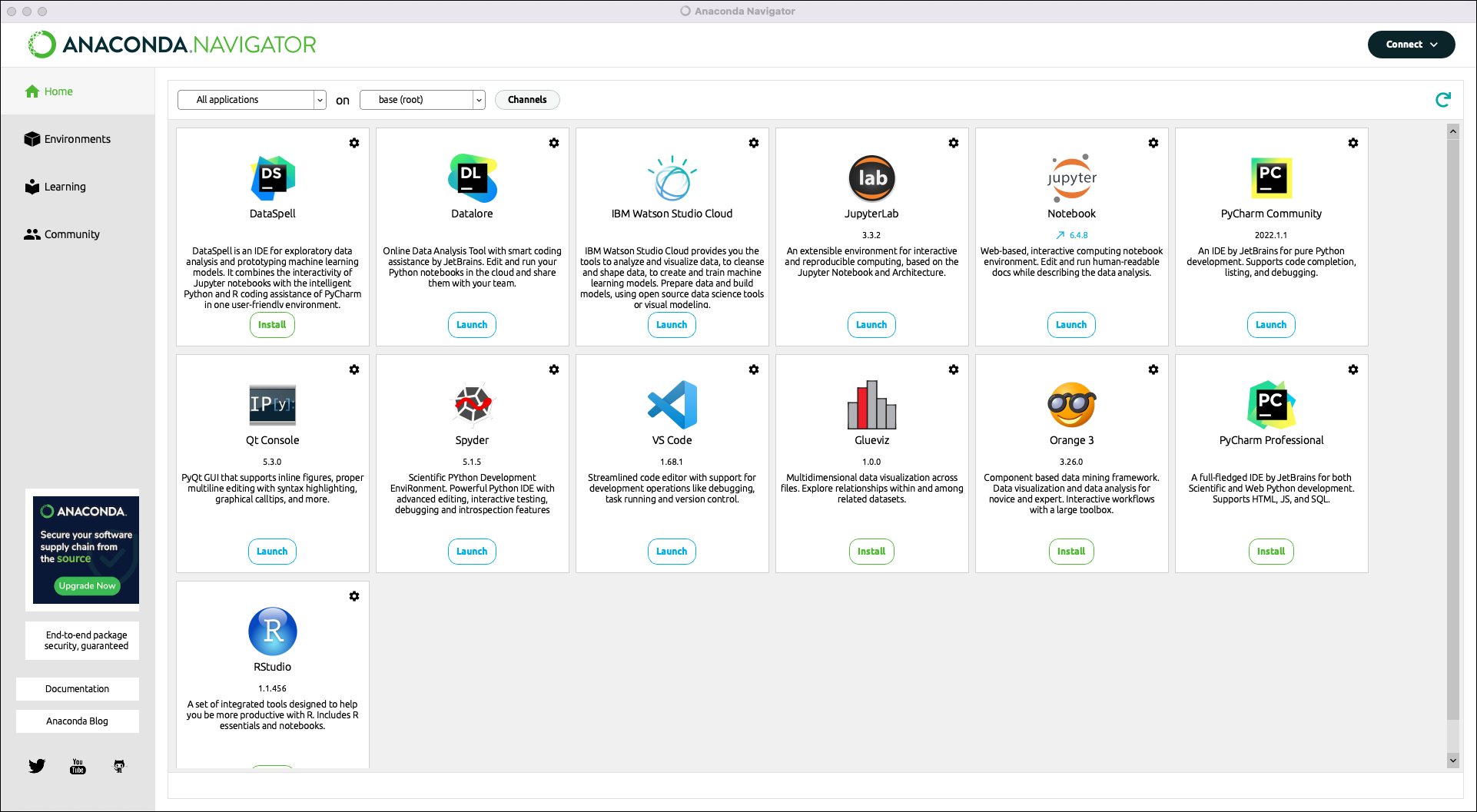Click the PyCharm Professional PC logo
1477x812 pixels.
(x=1272, y=404)
